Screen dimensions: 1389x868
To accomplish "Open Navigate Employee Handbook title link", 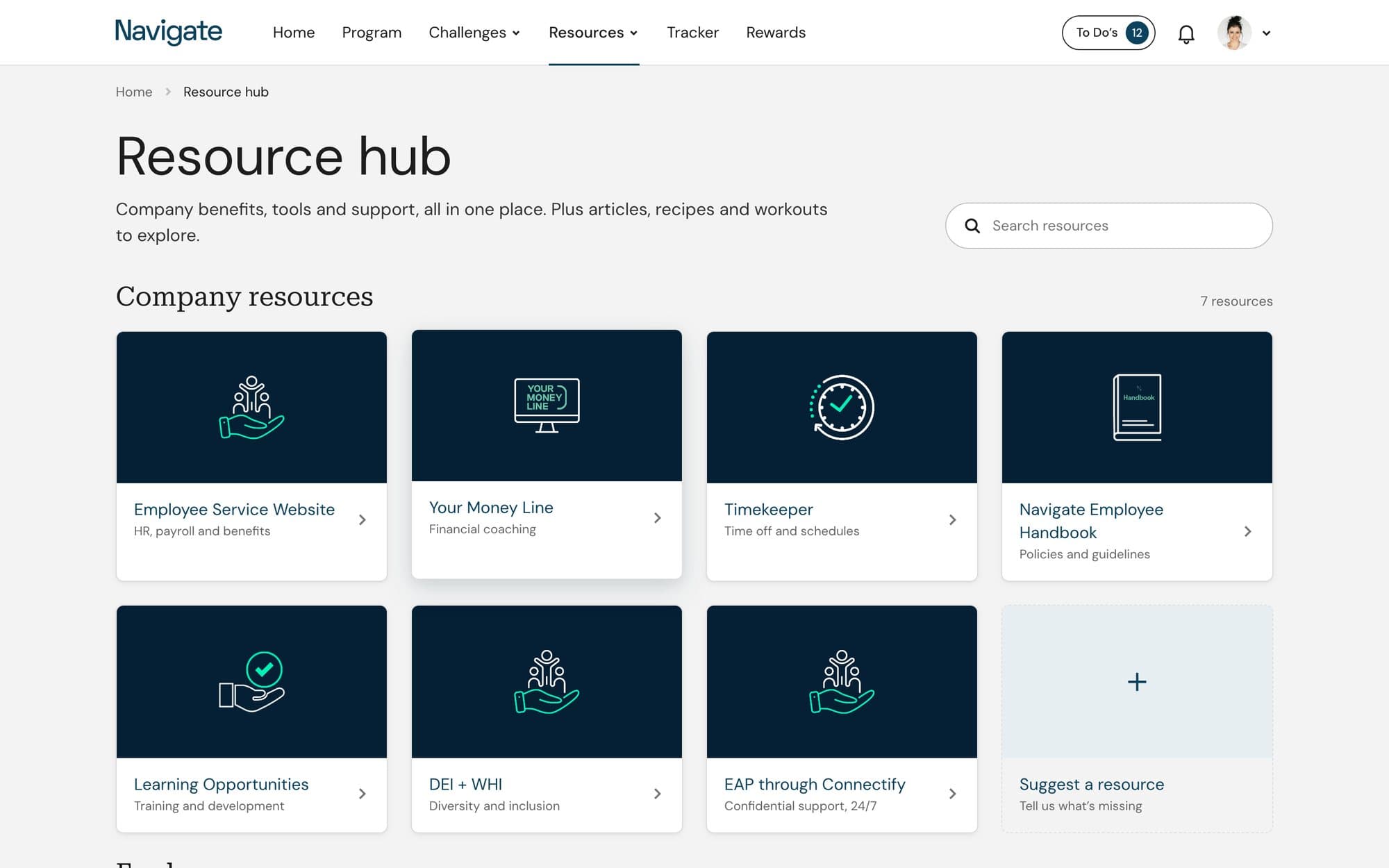I will point(1091,521).
